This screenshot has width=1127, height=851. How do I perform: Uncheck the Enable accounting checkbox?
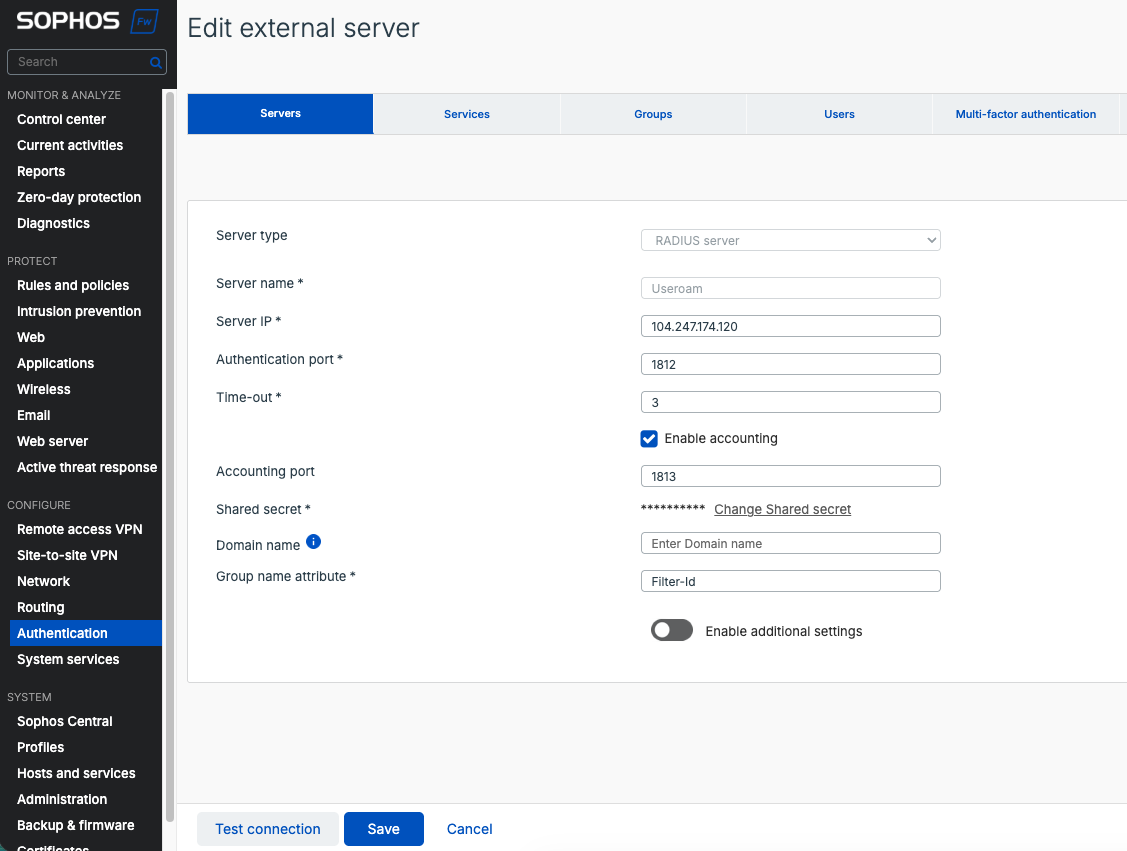649,438
